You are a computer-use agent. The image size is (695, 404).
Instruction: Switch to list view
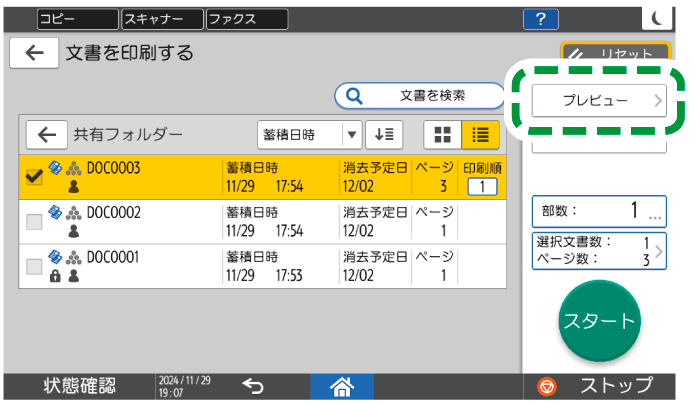(x=480, y=134)
